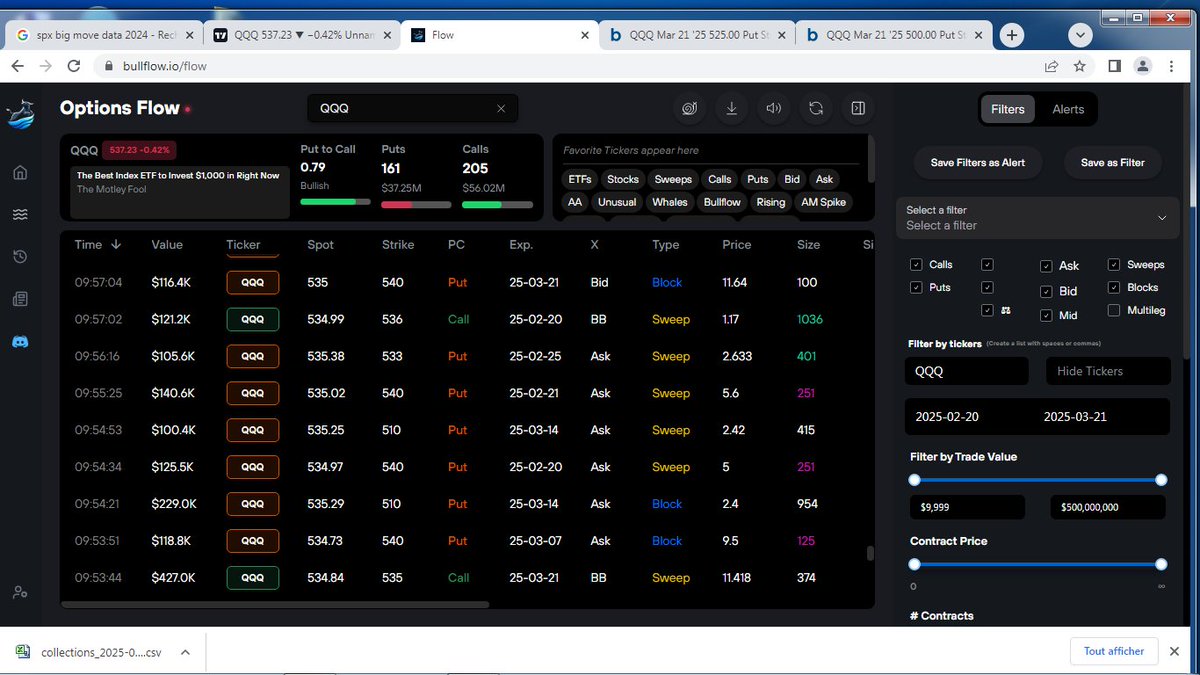
Task: Open a new browser tab
Action: 1012,35
